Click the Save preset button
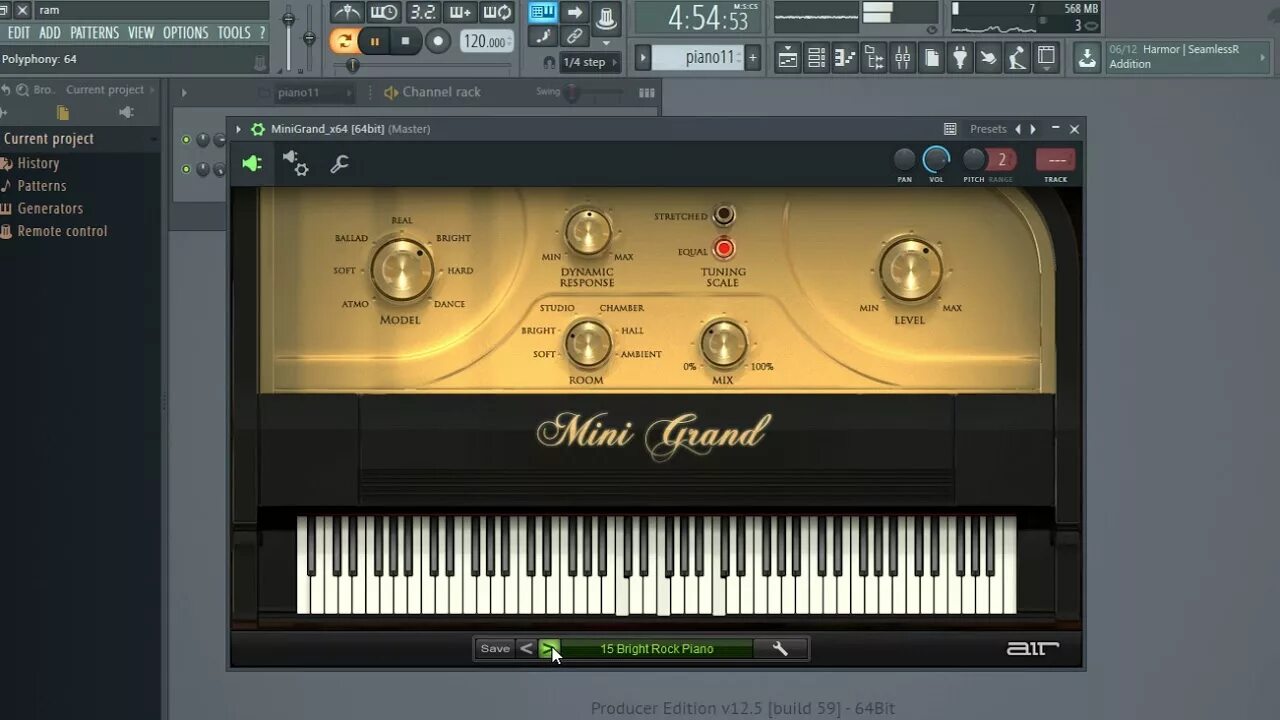The image size is (1280, 720). coord(495,649)
